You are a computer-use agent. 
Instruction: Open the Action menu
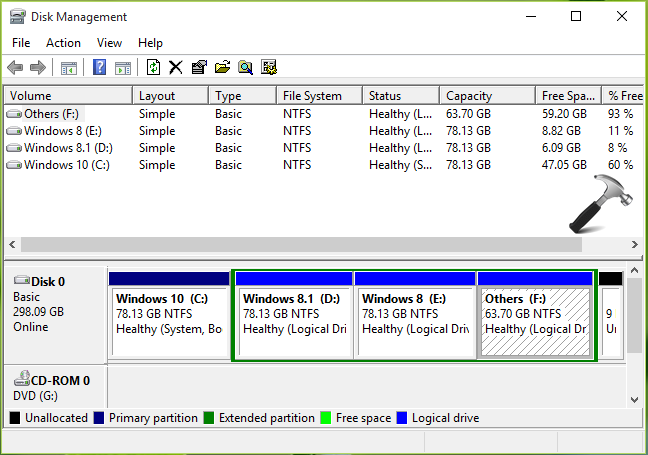pos(63,43)
